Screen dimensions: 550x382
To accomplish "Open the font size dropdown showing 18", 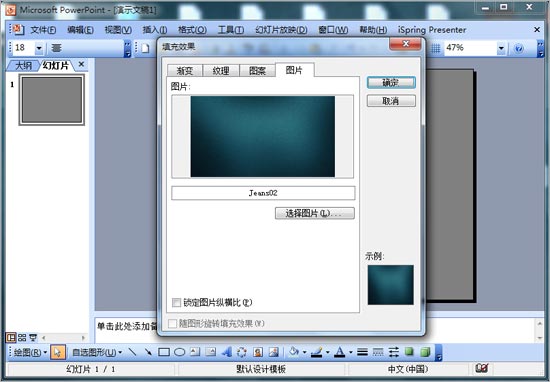I will point(39,48).
